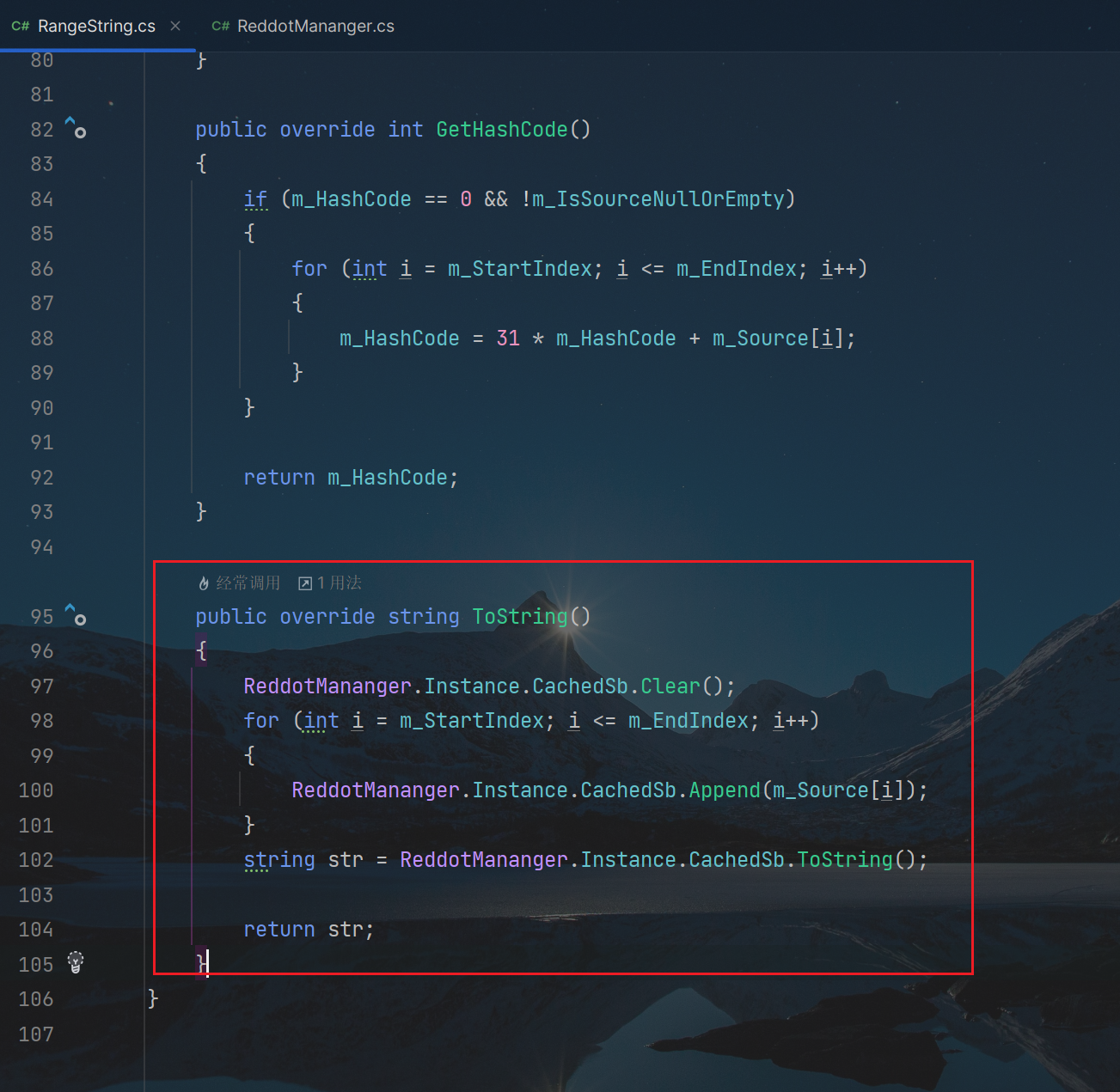Viewport: 1120px width, 1092px height.
Task: Click the 'for' keyword on line 98
Action: pyautogui.click(x=261, y=721)
